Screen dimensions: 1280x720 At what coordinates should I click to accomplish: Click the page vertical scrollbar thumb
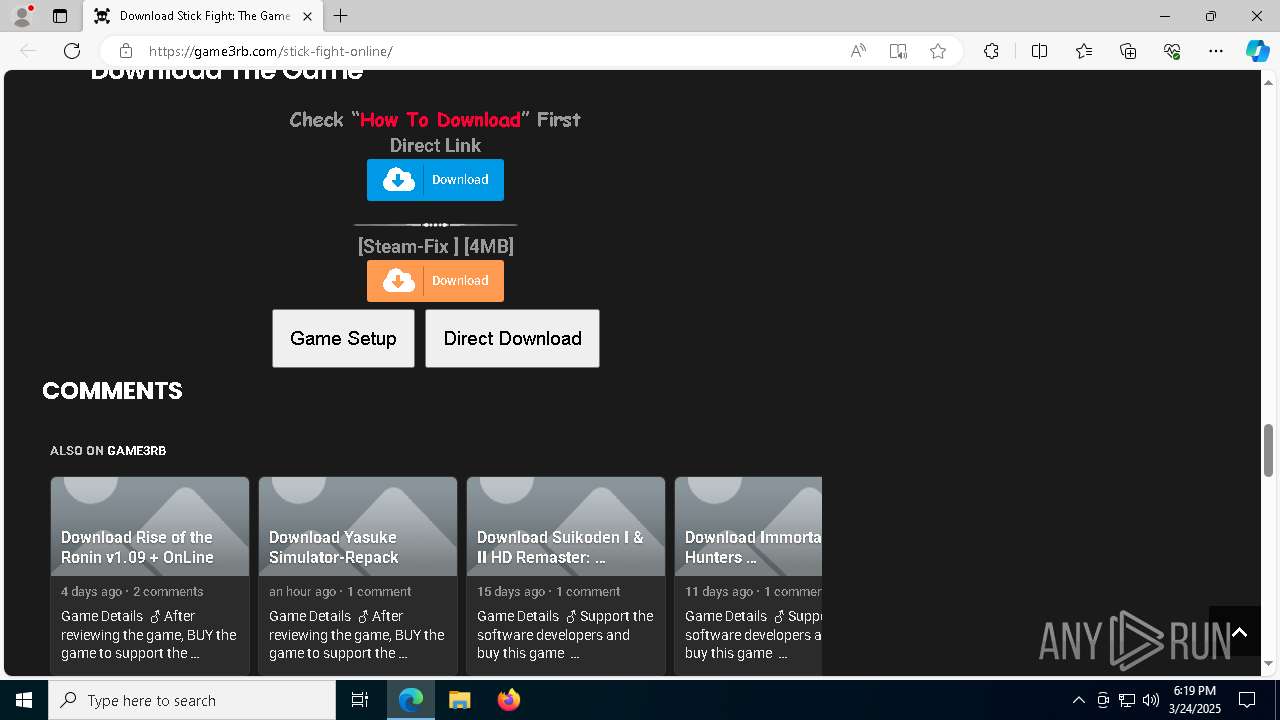tap(1269, 450)
